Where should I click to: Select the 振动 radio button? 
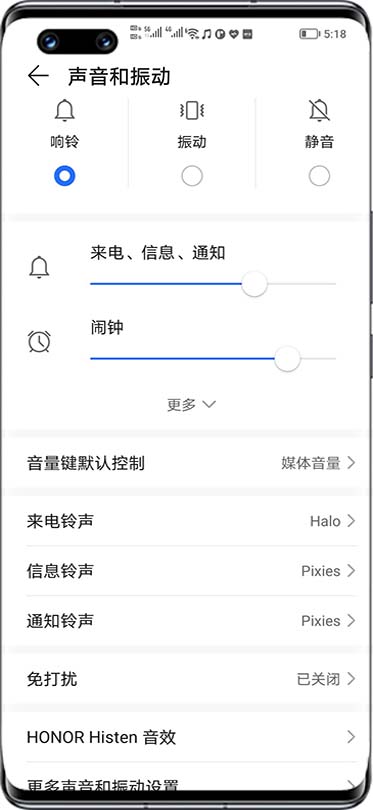coord(192,177)
